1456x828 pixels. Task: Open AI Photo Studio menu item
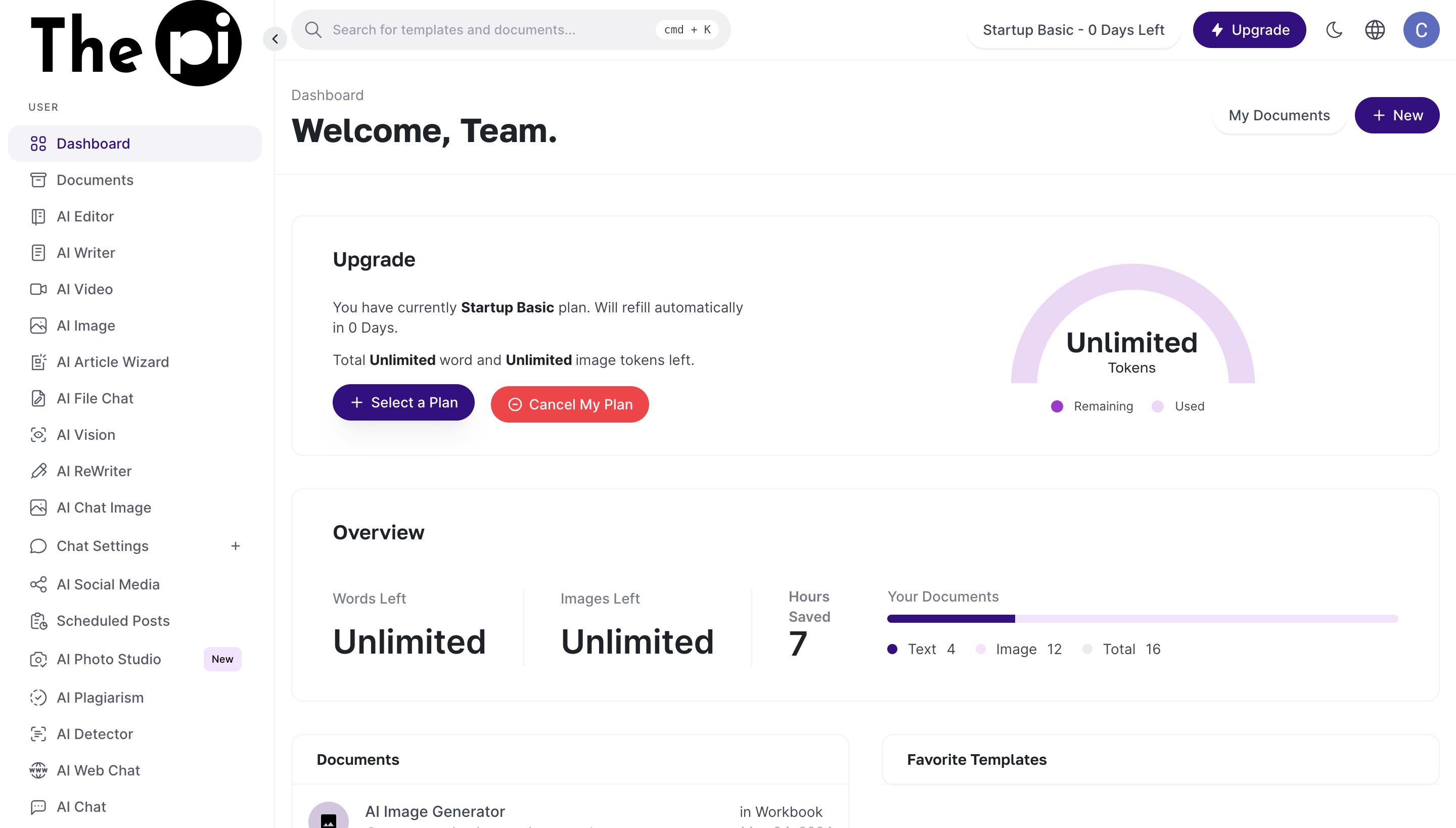[x=108, y=659]
